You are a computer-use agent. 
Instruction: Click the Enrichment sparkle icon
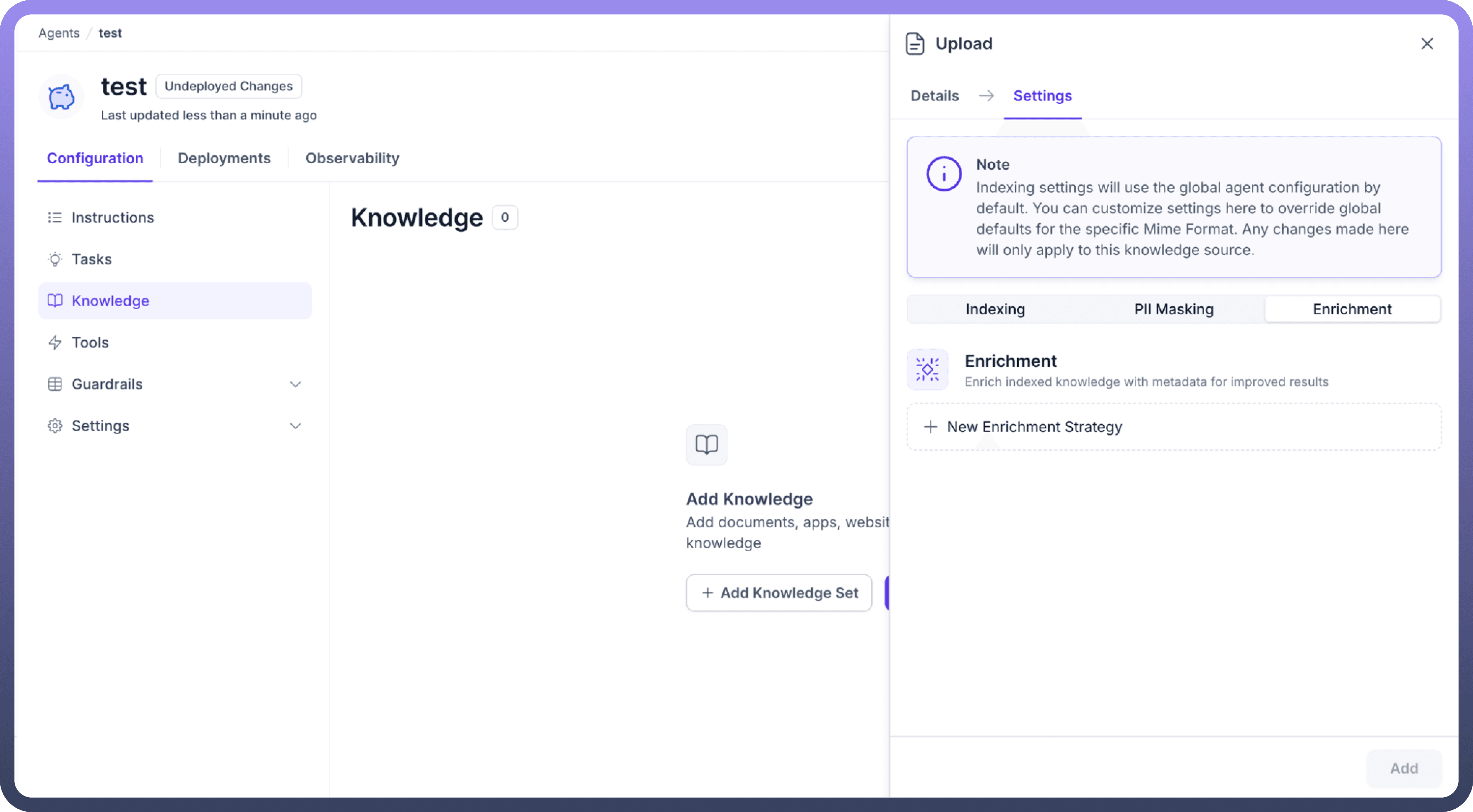point(927,370)
